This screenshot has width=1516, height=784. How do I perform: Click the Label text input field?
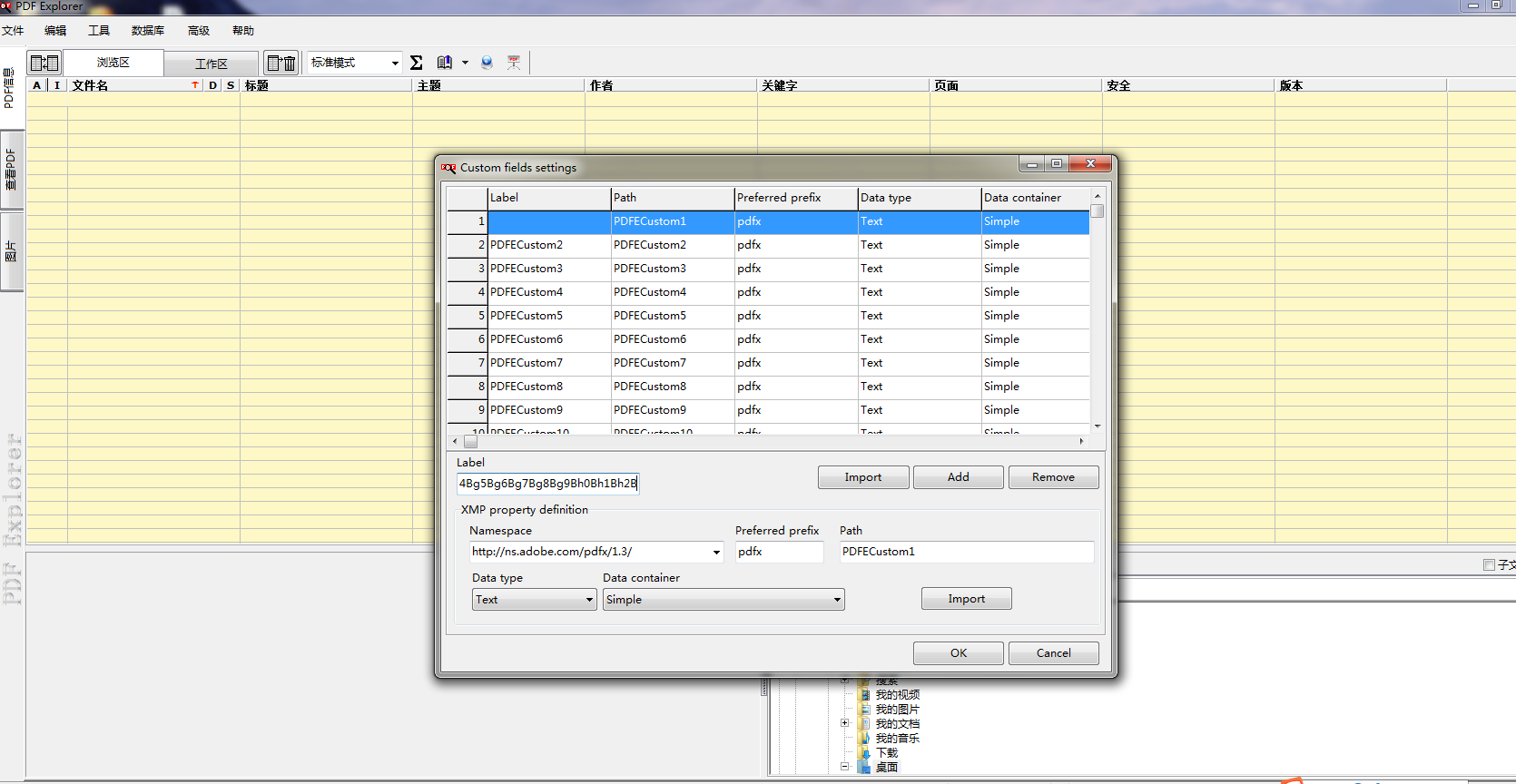(x=547, y=484)
